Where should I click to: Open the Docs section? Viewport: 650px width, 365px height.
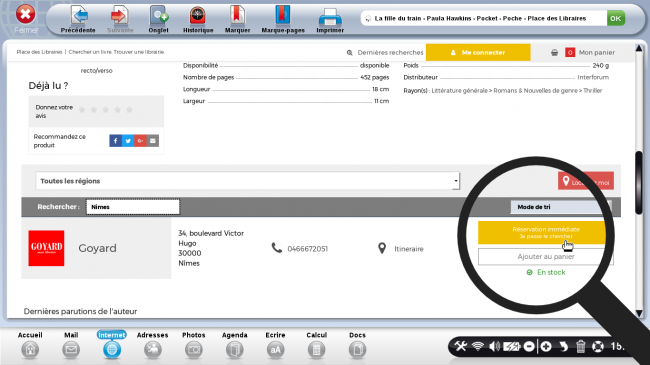(x=357, y=345)
